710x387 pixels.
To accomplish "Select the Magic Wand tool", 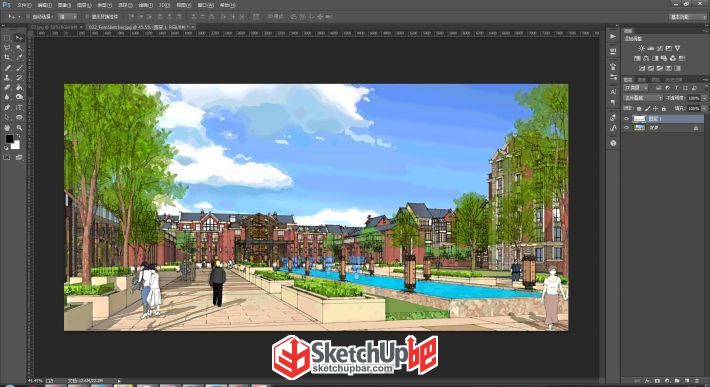I will [19, 48].
